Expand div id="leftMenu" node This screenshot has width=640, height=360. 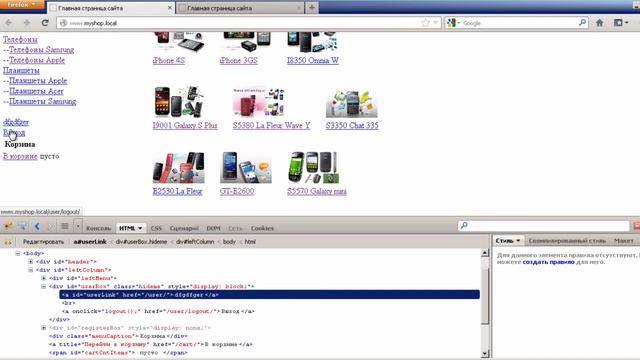pos(44,278)
